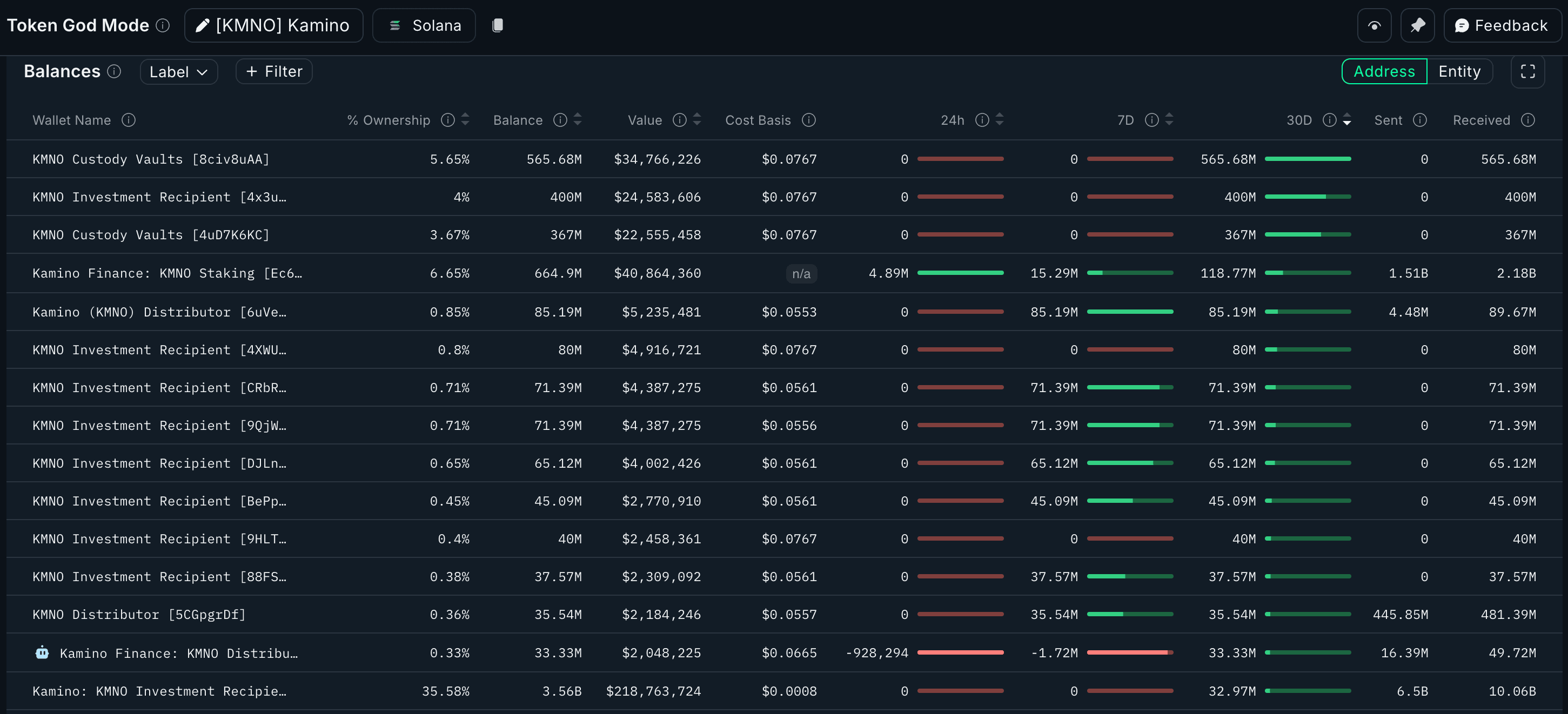Open fullscreen view of the Balances table
The height and width of the screenshot is (714, 1568).
pos(1528,71)
